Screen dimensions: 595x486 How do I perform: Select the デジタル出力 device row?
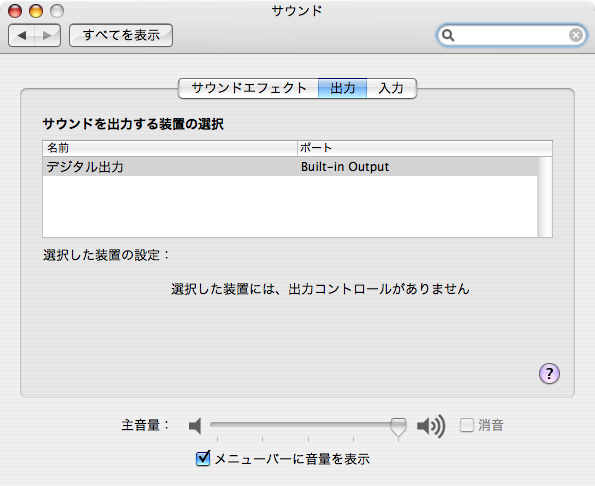pyautogui.click(x=290, y=167)
